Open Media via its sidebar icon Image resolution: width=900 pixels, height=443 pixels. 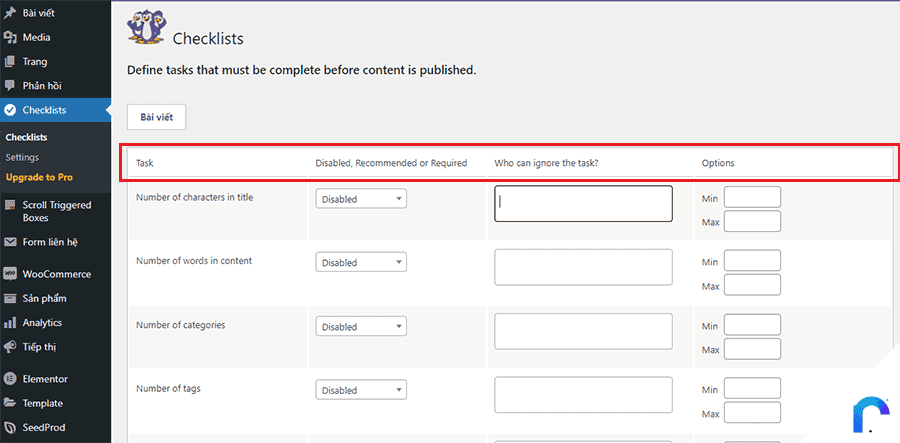click(x=10, y=37)
